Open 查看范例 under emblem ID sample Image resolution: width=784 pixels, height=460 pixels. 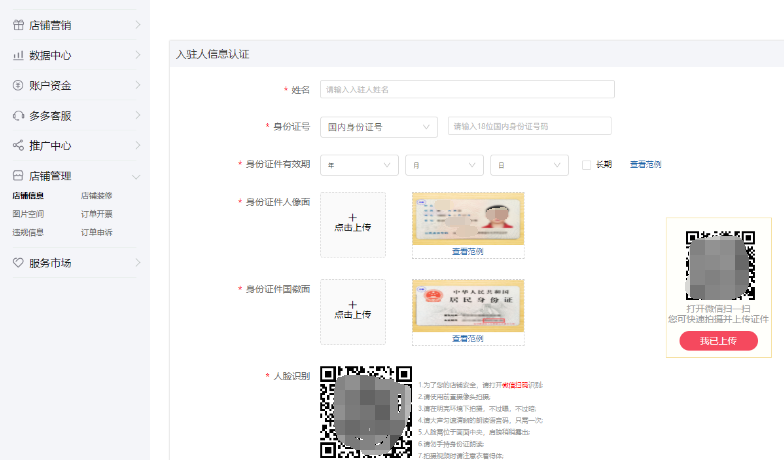[x=468, y=338]
